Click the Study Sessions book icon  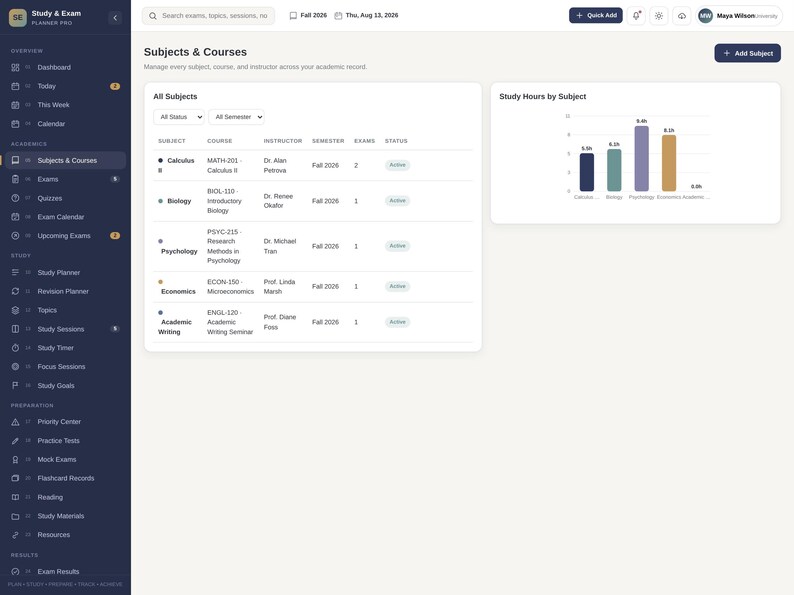[15, 329]
